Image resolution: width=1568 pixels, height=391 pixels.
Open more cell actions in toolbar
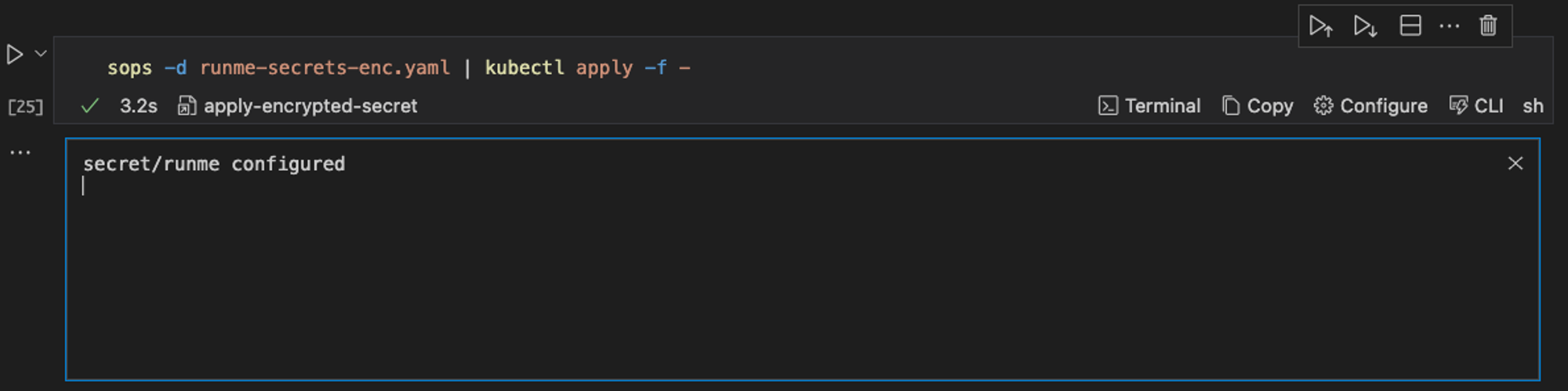[x=1450, y=27]
